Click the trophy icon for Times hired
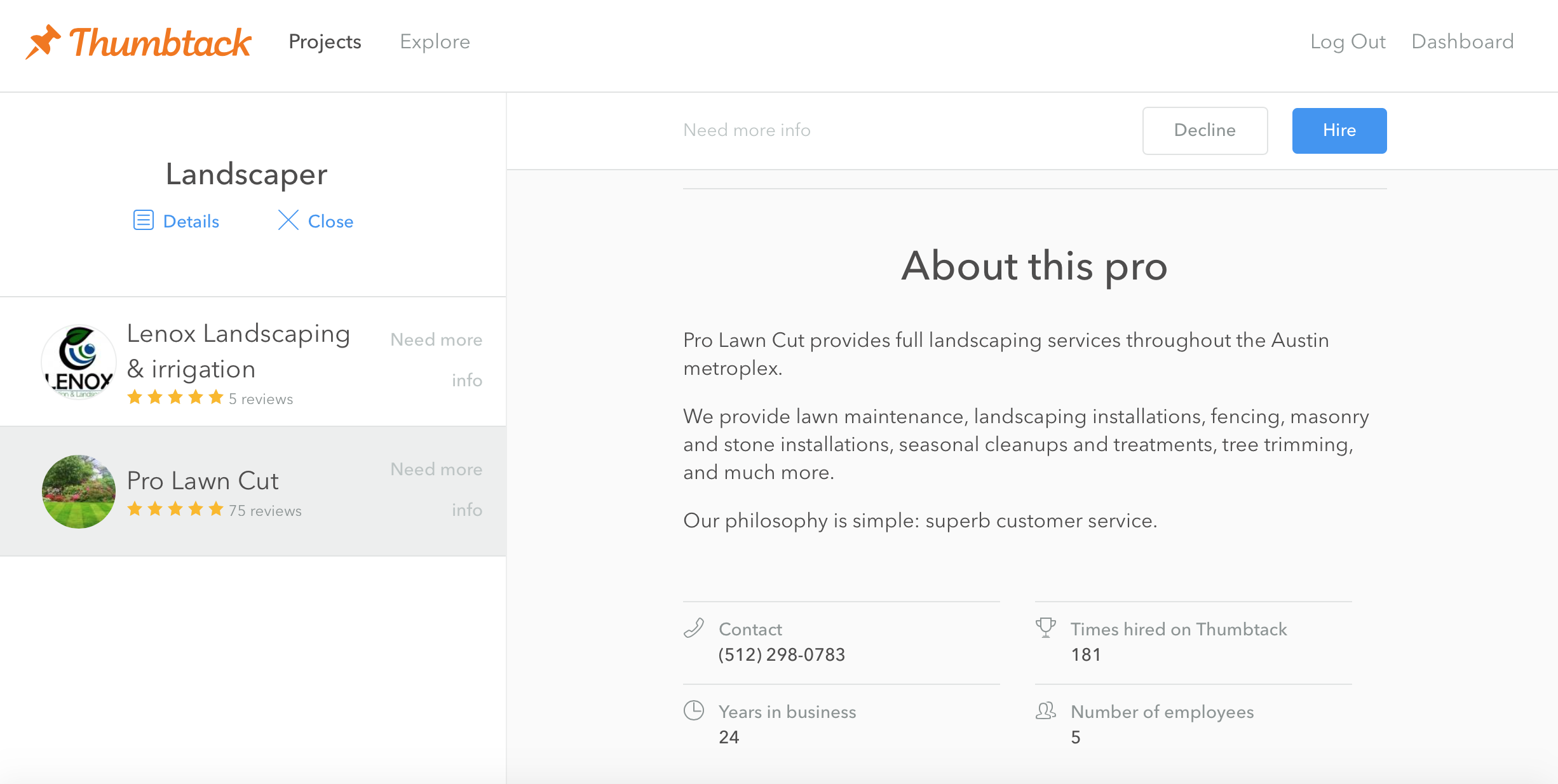Screen dimensions: 1558x784 tap(1045, 628)
